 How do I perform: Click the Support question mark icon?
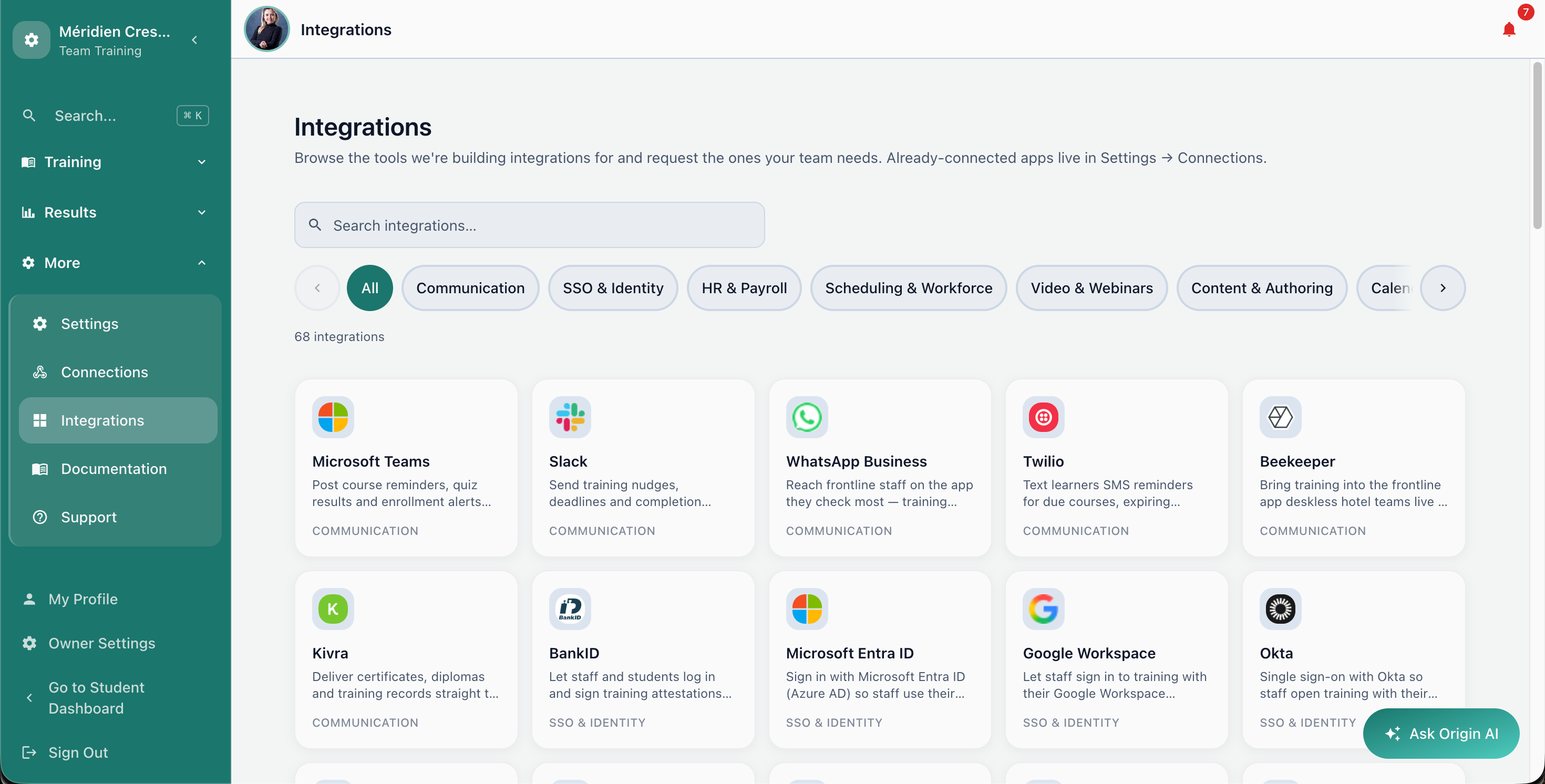pyautogui.click(x=39, y=517)
